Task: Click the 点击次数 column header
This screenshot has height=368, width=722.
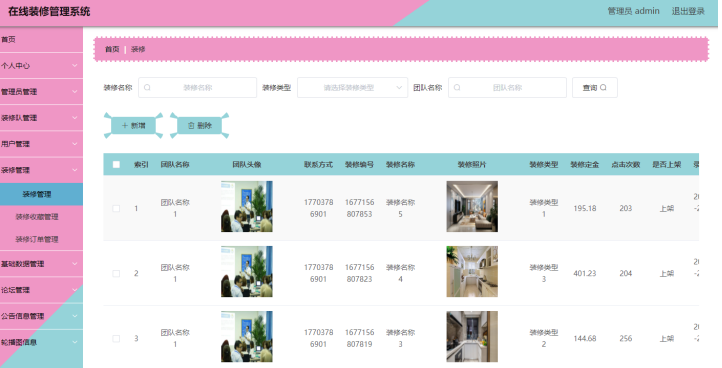Action: pos(626,164)
